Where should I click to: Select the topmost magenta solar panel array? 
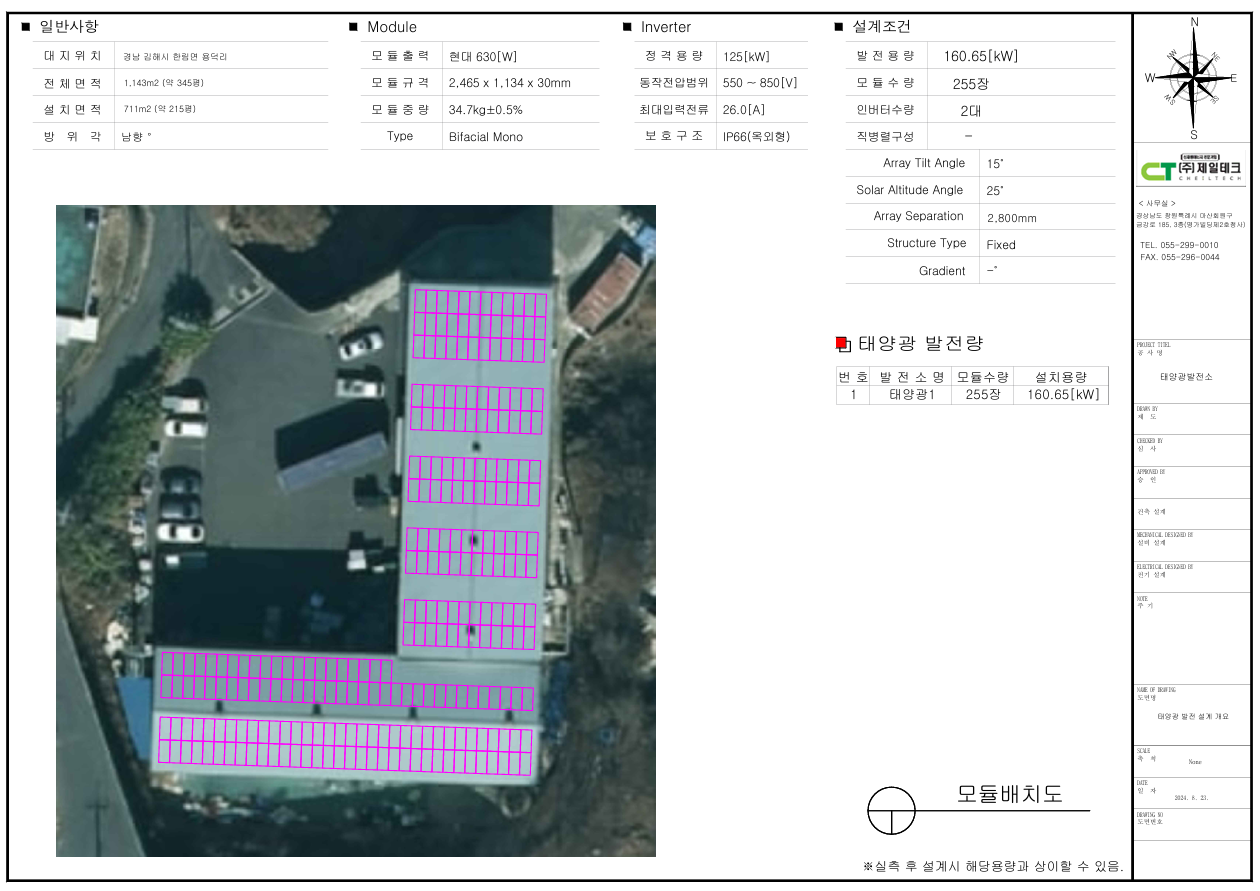480,325
